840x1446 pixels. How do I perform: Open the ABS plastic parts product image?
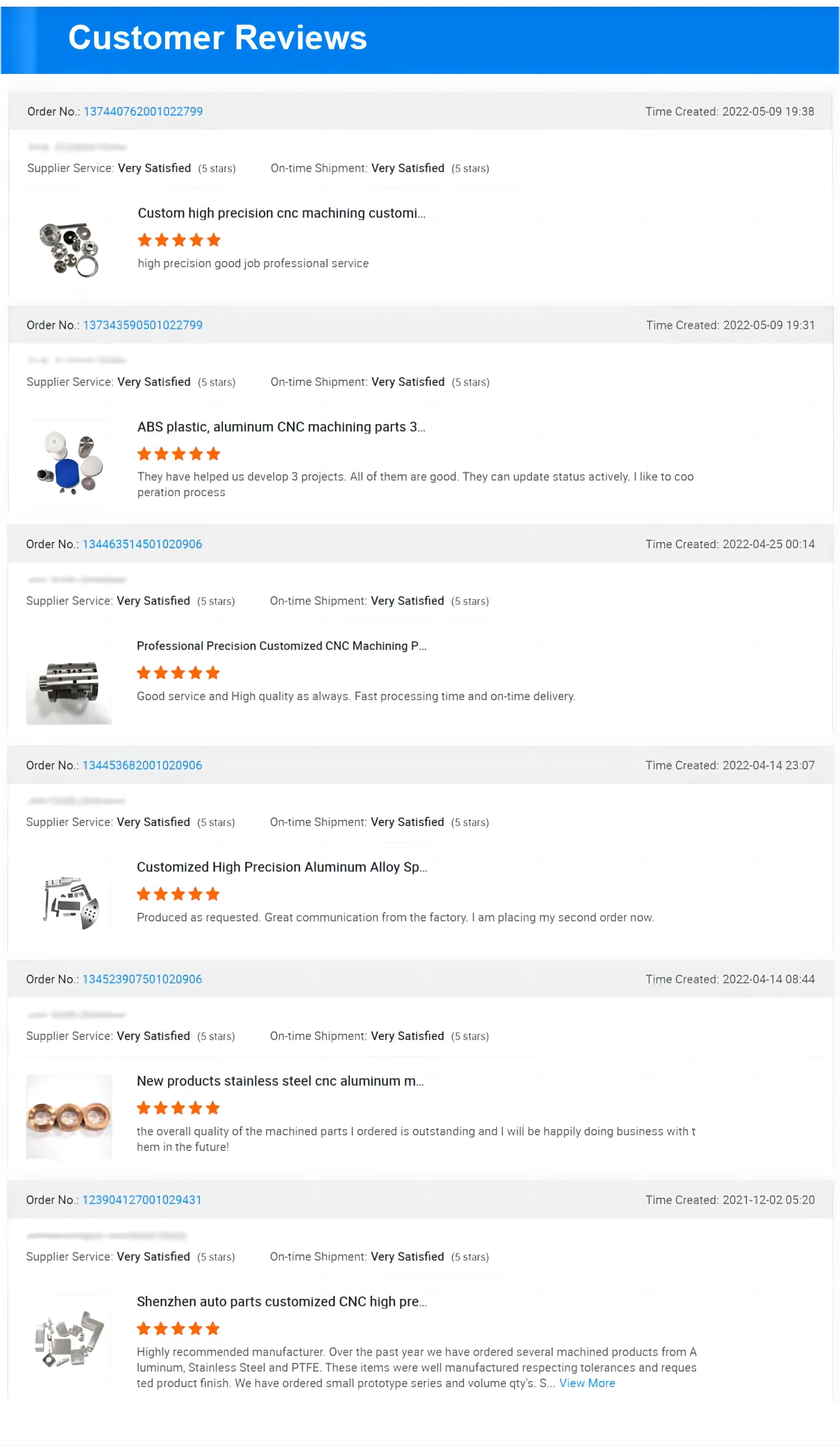[69, 463]
